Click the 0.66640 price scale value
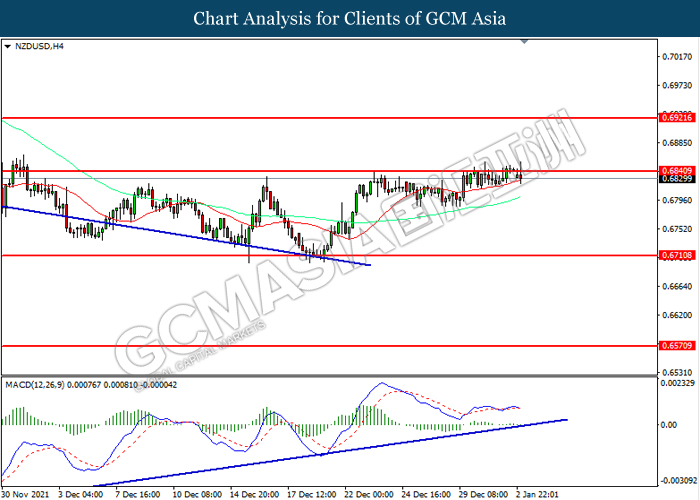The image size is (700, 500). point(678,286)
